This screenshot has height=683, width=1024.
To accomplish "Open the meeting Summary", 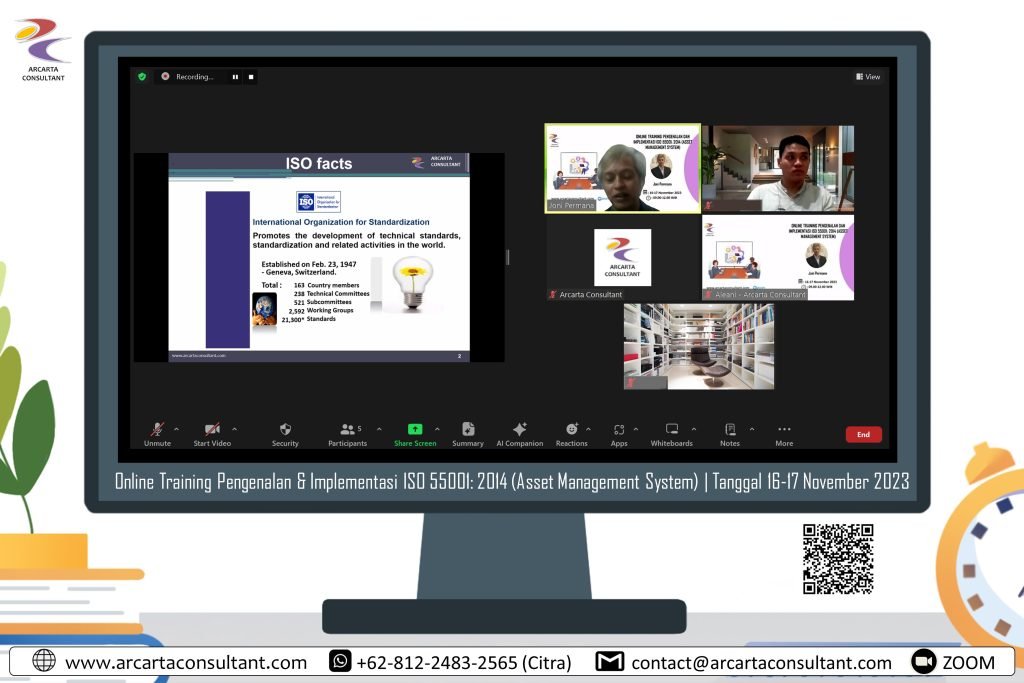I will pyautogui.click(x=468, y=430).
